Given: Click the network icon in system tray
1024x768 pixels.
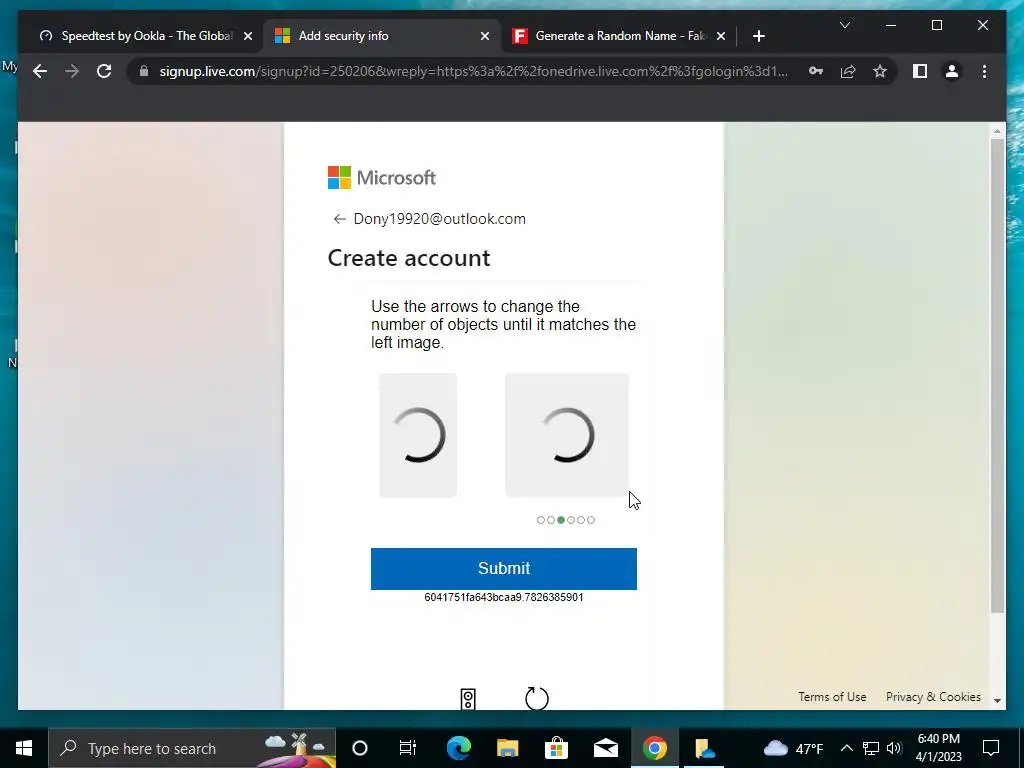Looking at the screenshot, I should (x=871, y=748).
